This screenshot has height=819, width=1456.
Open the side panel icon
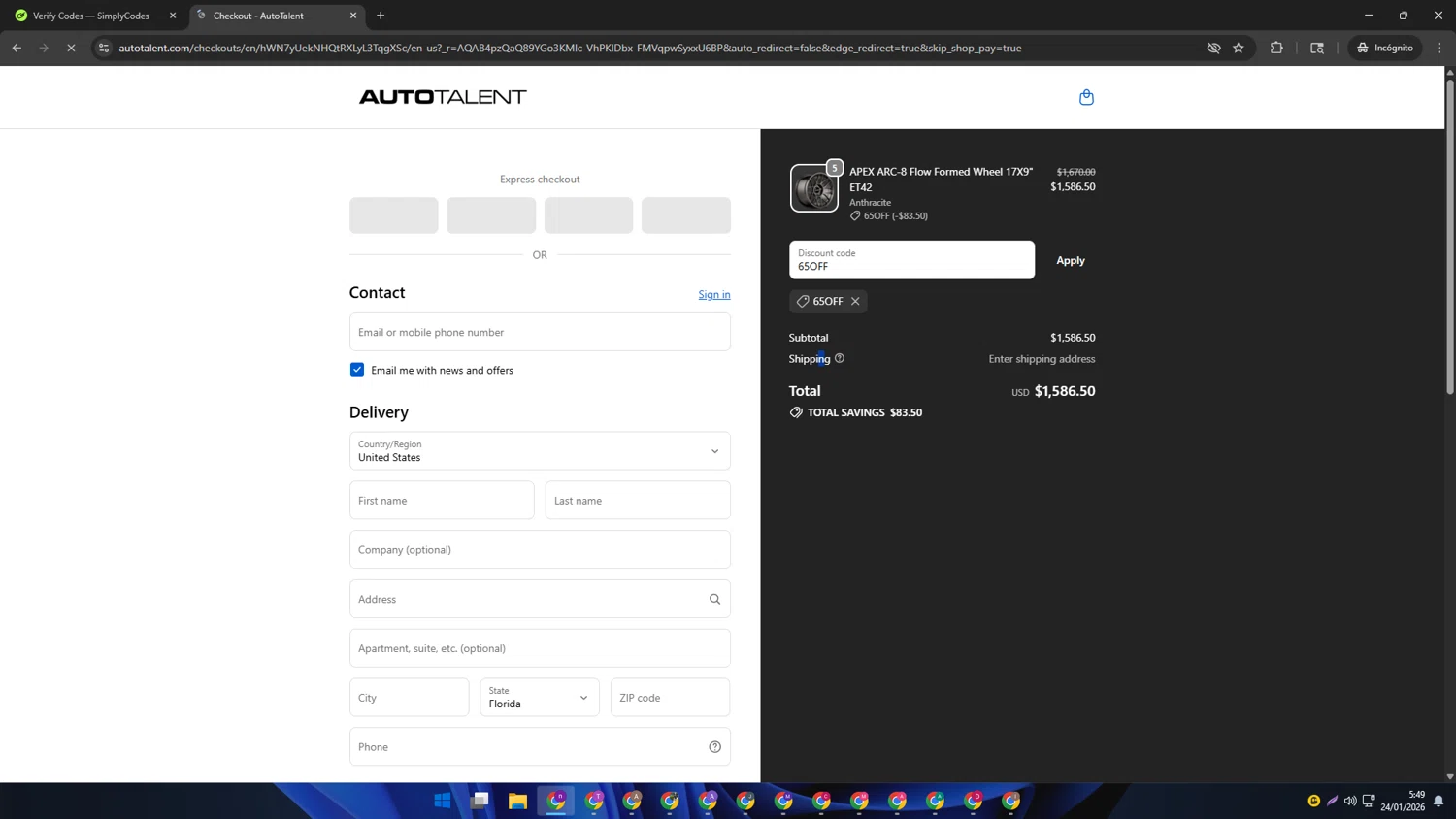(x=1317, y=48)
